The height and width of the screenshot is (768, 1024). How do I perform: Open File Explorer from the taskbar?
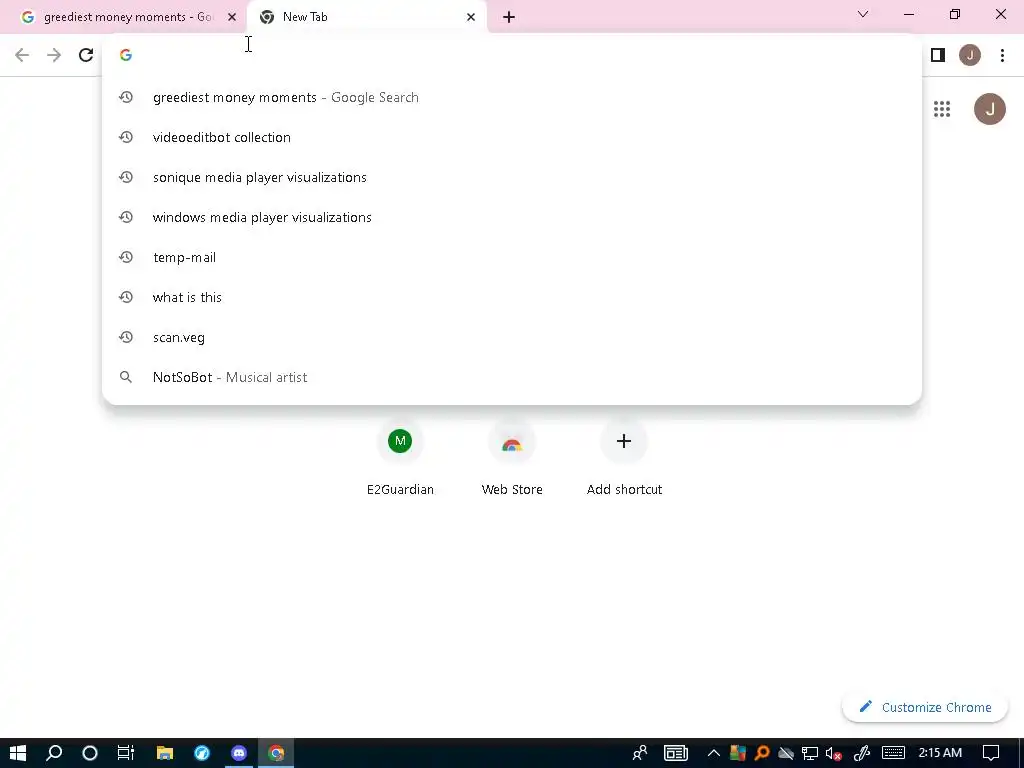point(165,753)
